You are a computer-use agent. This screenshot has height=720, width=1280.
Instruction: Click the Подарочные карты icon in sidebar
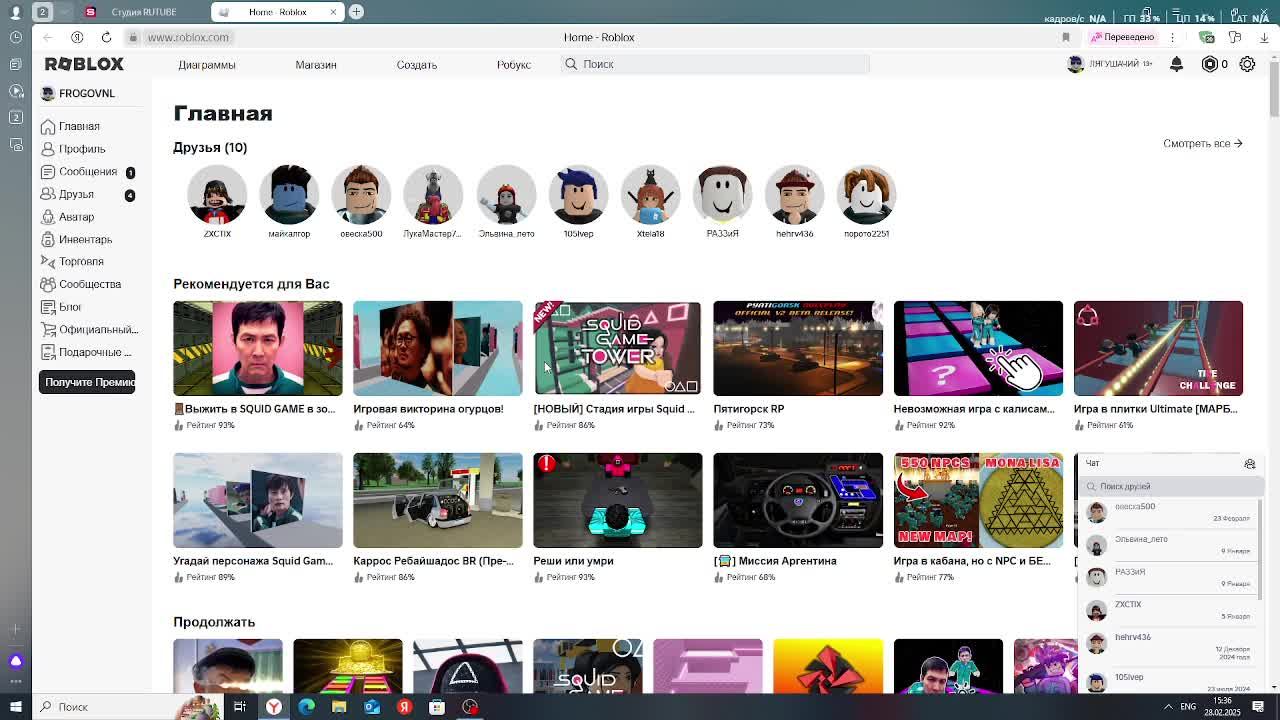[x=48, y=352]
